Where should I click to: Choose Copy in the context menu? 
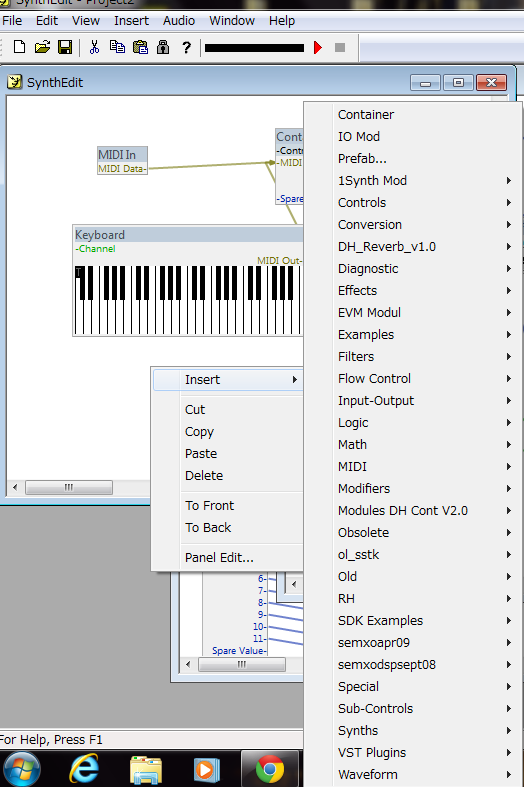tap(227, 432)
